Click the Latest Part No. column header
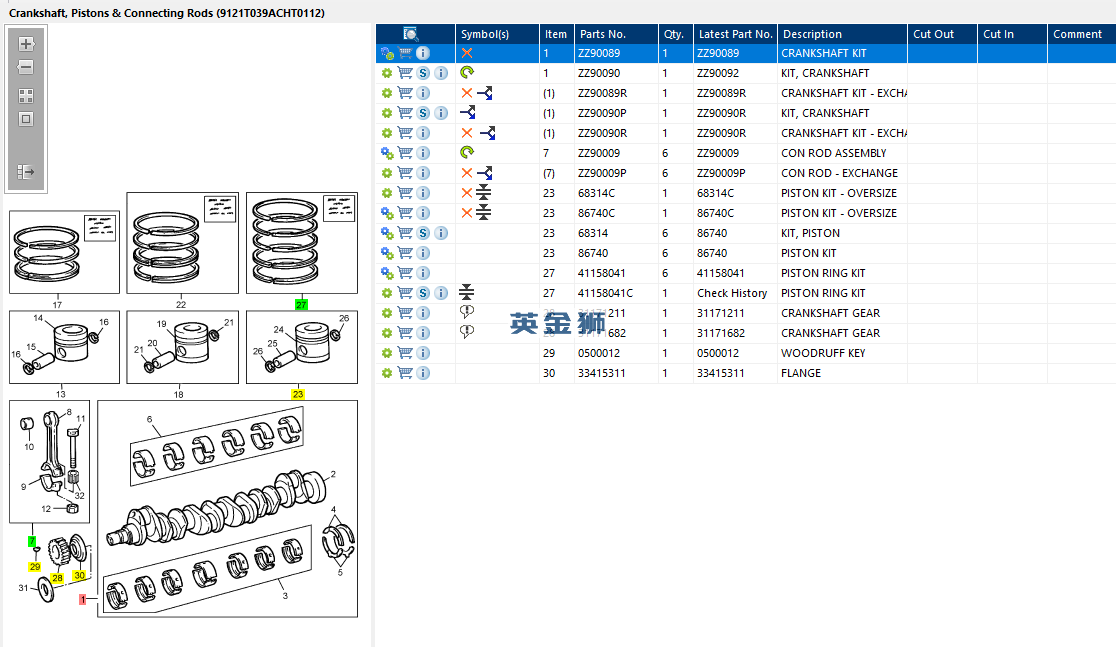Image resolution: width=1116 pixels, height=647 pixels. click(735, 34)
